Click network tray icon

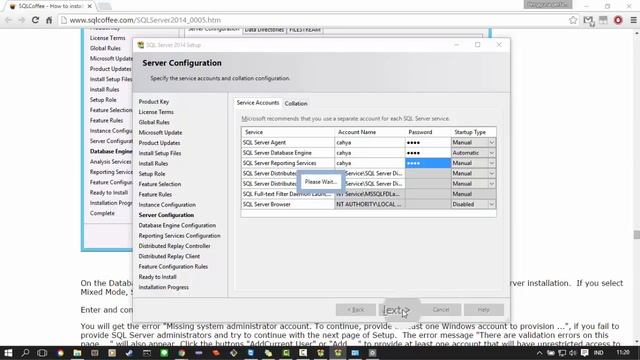pyautogui.click(x=562, y=353)
